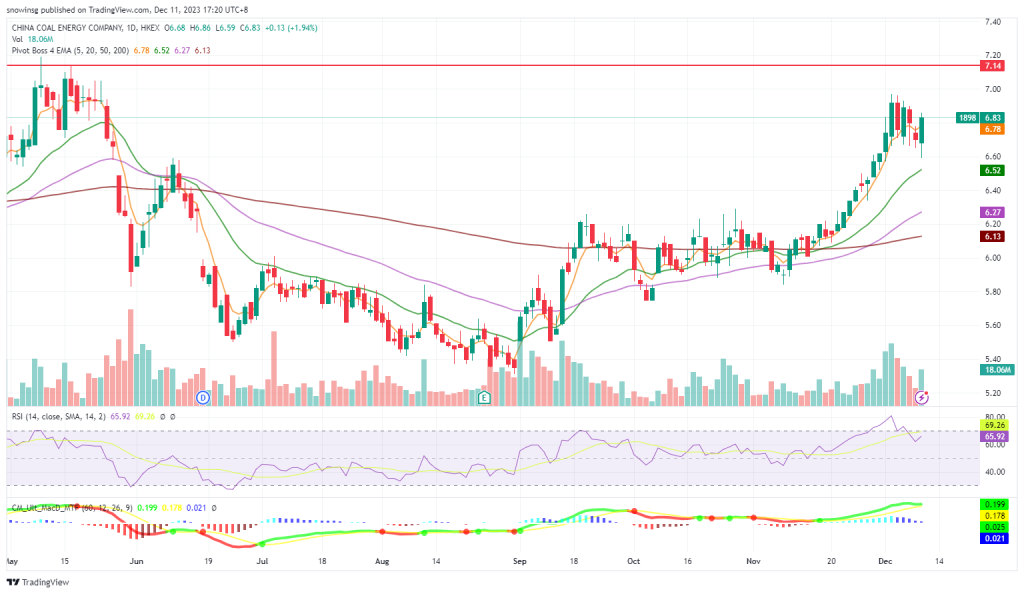Click the 'Jun' time axis label
The image size is (1024, 594).
(x=136, y=561)
